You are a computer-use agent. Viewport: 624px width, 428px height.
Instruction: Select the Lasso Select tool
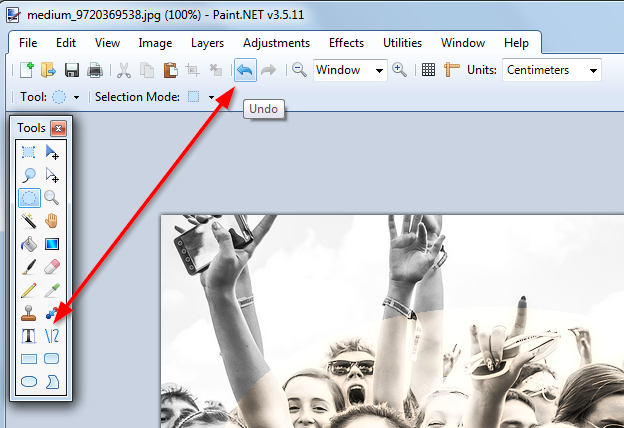29,175
